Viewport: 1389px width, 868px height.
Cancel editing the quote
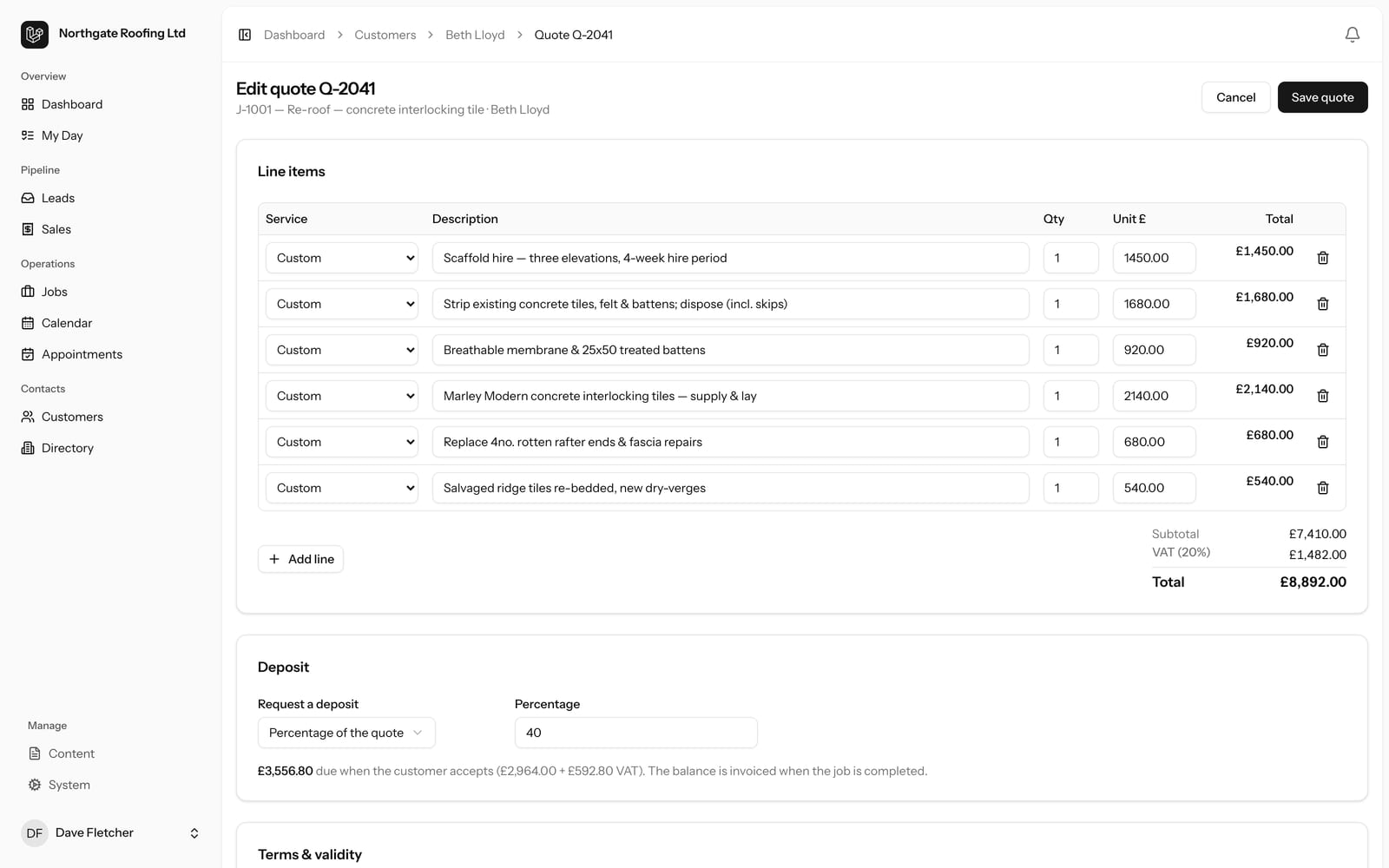(x=1235, y=97)
